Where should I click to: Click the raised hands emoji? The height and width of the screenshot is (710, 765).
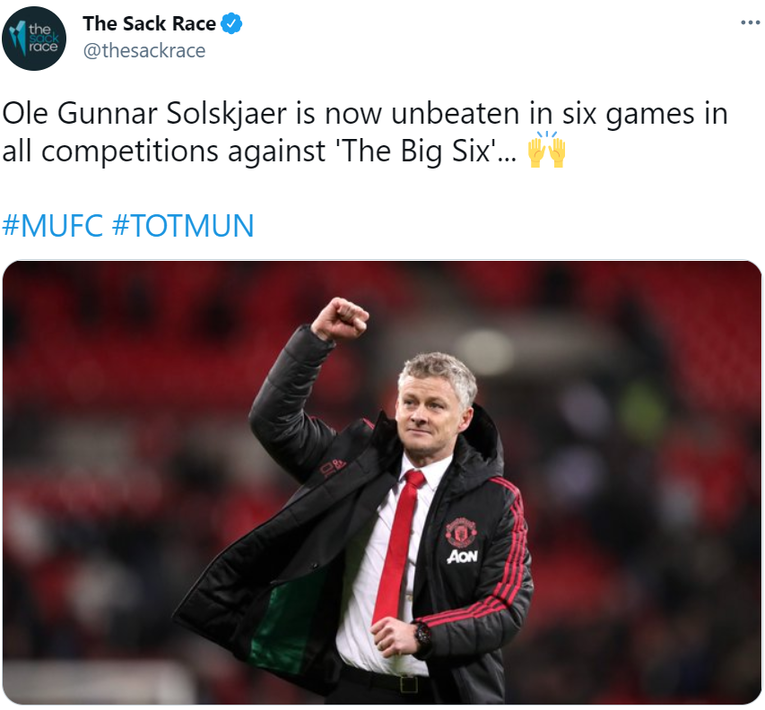coord(546,149)
